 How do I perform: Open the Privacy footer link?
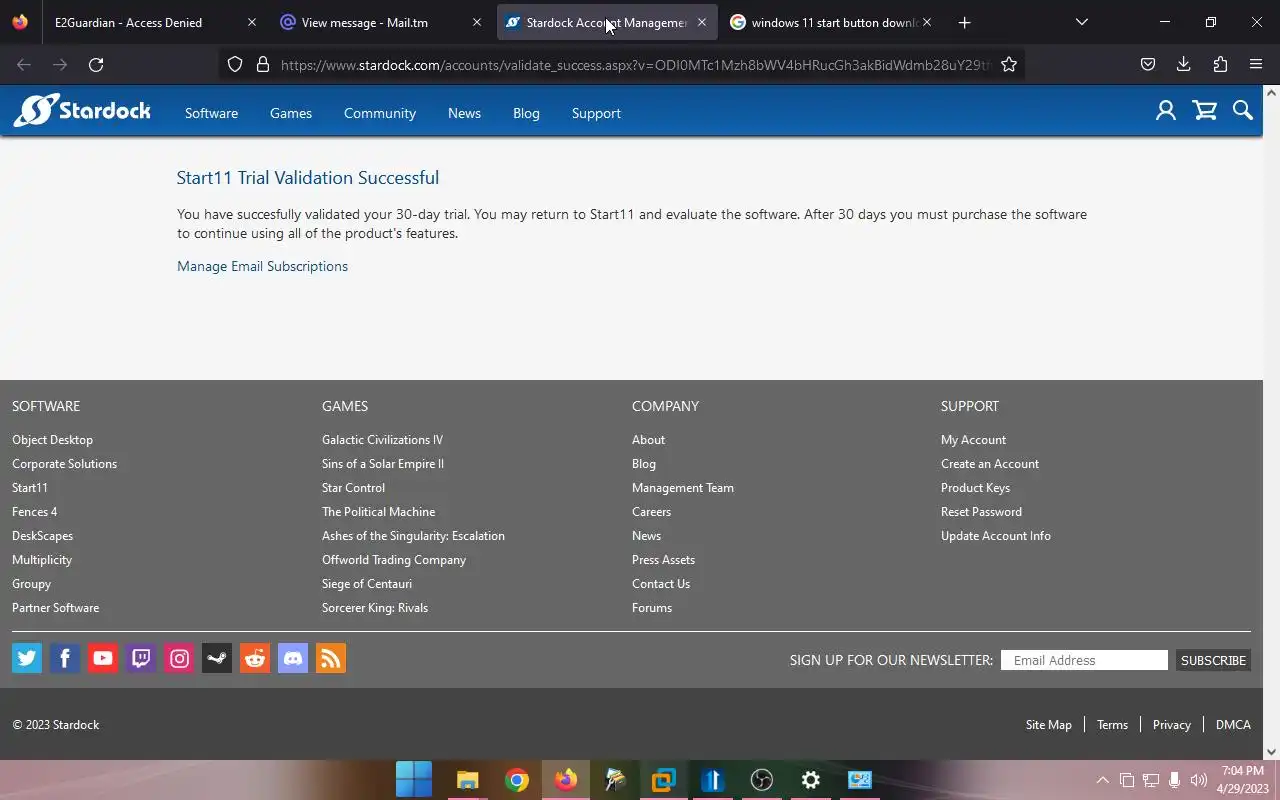pos(1171,725)
